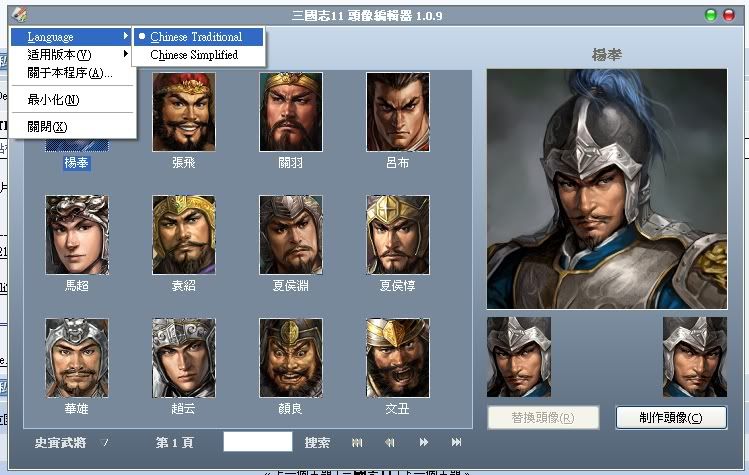
Task: Click the app logo icon in title bar
Action: [20, 15]
